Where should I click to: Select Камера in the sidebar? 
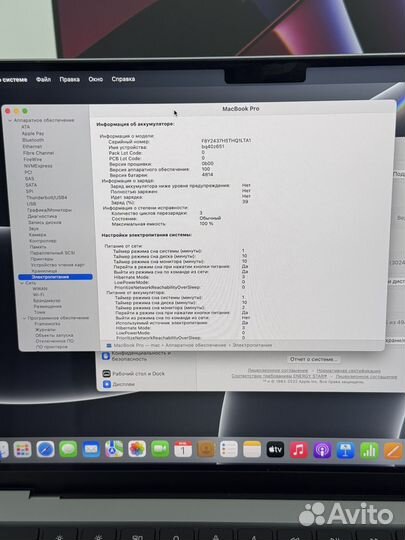pos(38,235)
